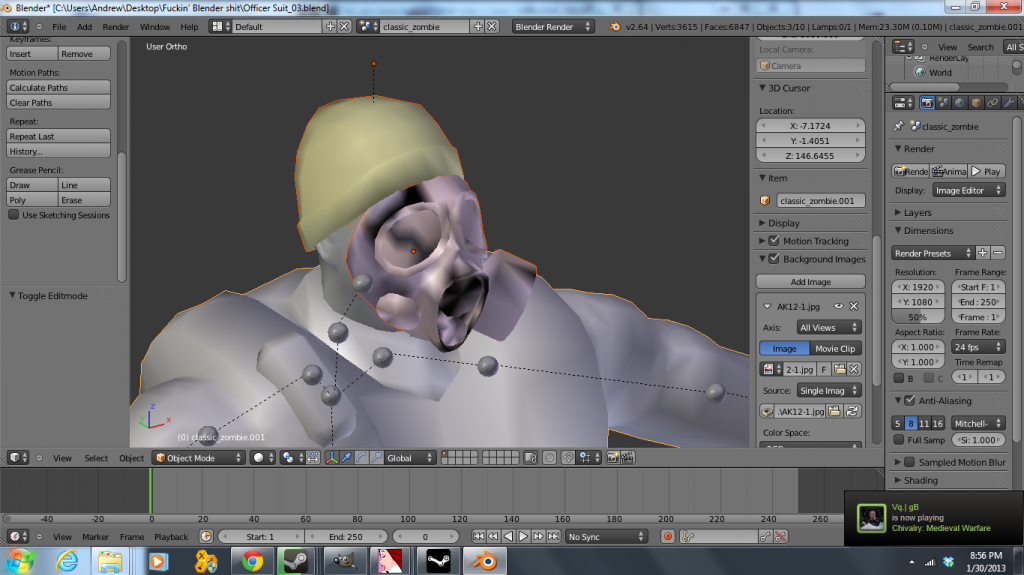Image resolution: width=1024 pixels, height=575 pixels.
Task: Disable the Motion Tracking checkbox
Action: pos(775,240)
